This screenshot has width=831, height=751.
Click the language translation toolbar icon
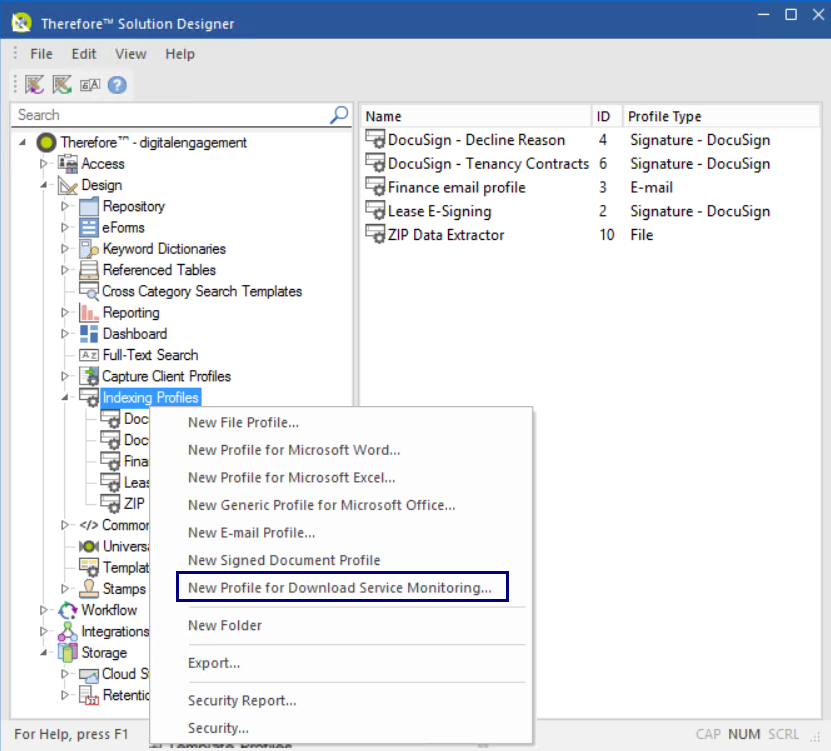[x=90, y=85]
